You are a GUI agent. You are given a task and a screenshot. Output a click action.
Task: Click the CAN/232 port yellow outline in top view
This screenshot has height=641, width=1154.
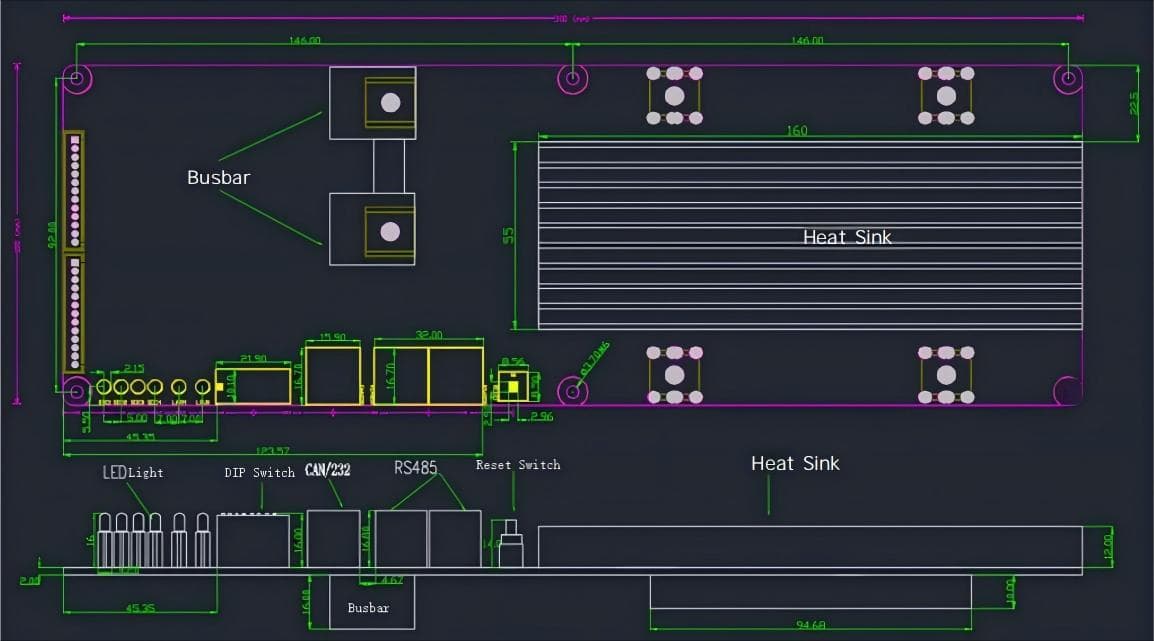tap(333, 376)
